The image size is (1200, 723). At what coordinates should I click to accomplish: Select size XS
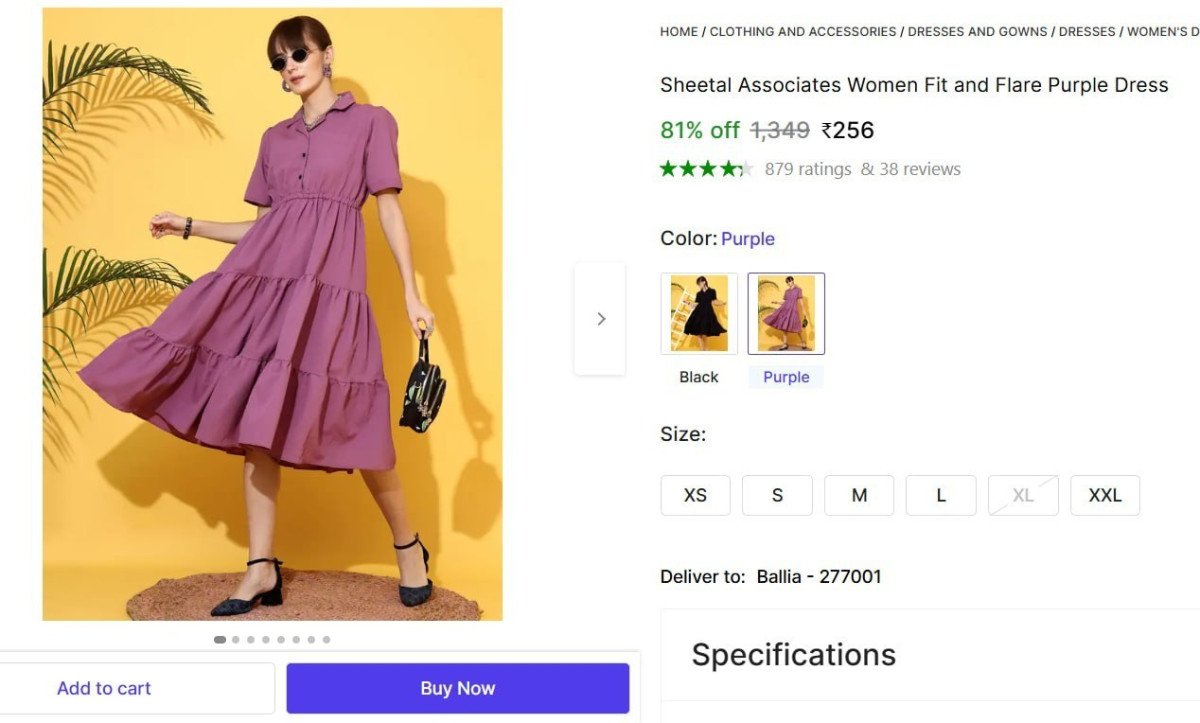[x=695, y=495]
